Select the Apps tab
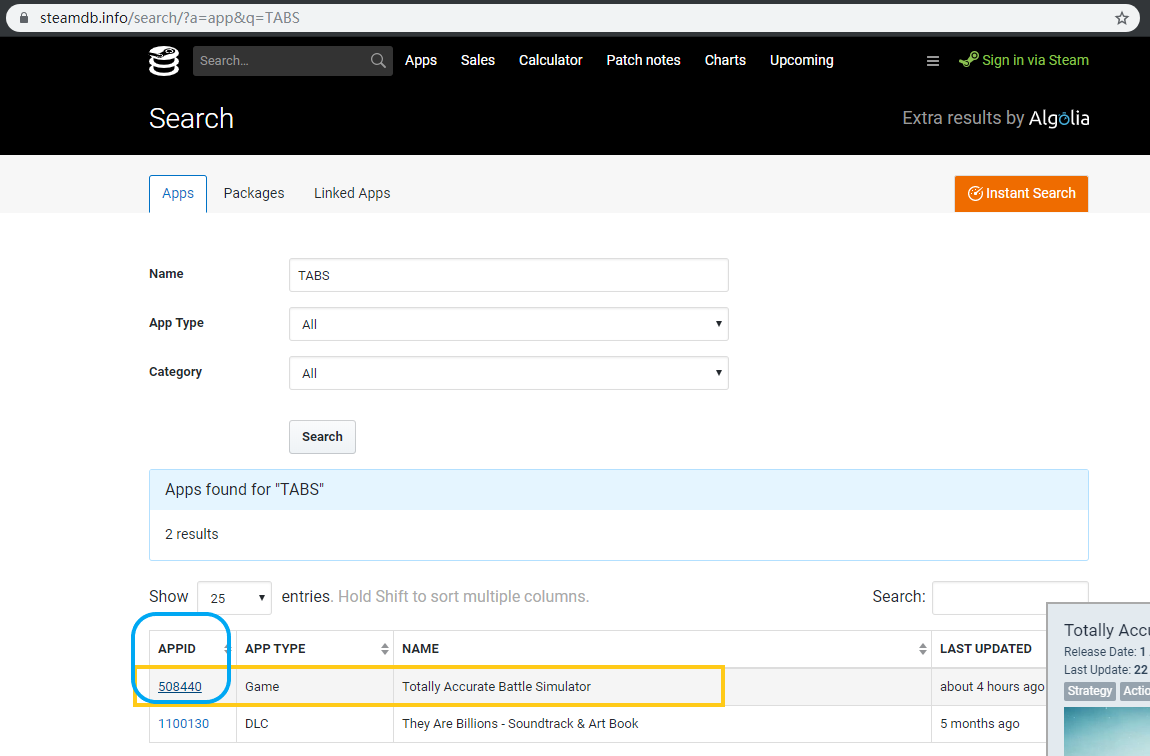 178,194
